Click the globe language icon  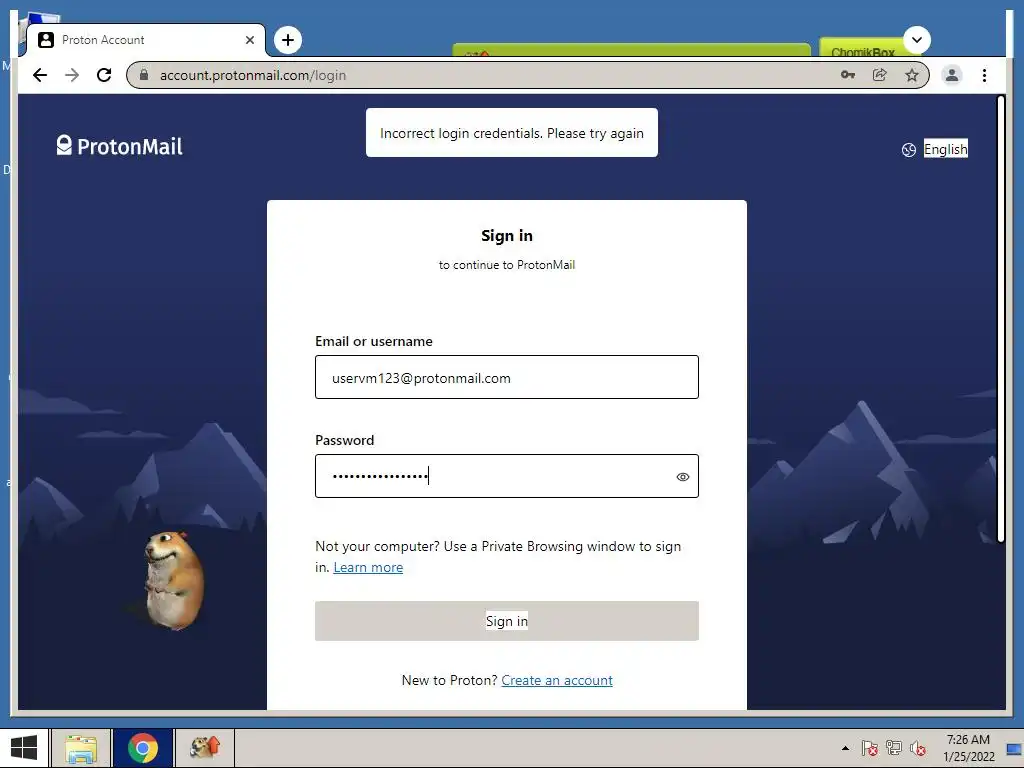click(908, 150)
